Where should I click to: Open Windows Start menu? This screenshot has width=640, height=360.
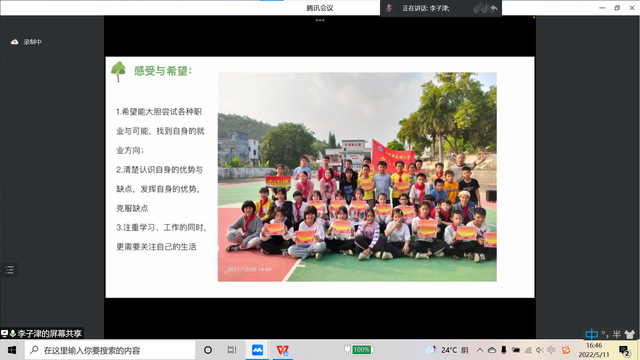12,350
